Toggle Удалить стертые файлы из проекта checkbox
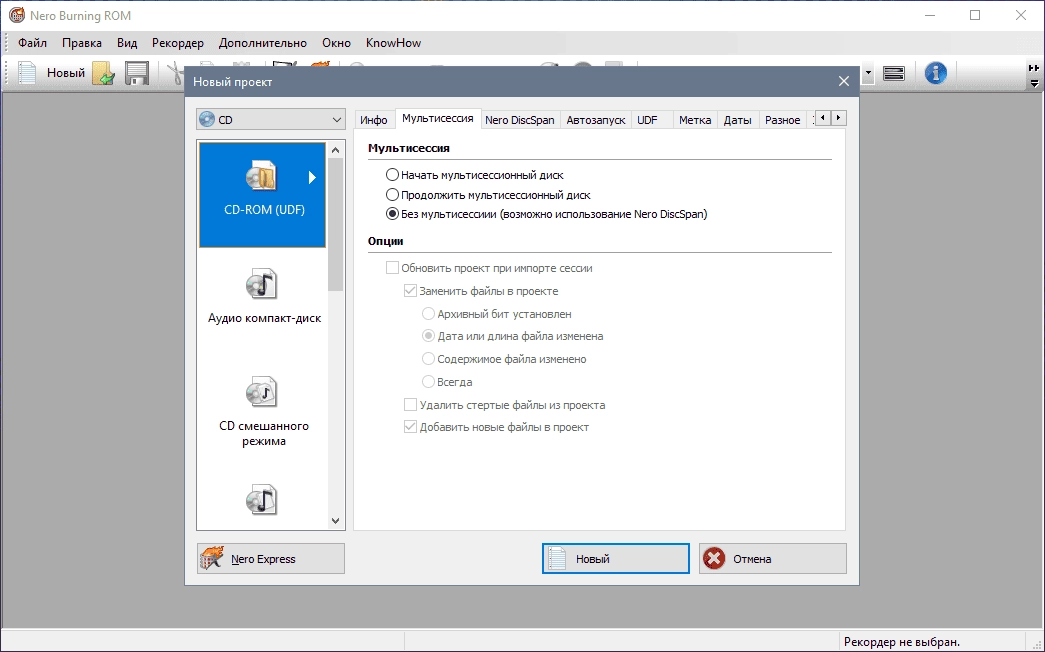The height and width of the screenshot is (652, 1045). (x=411, y=405)
